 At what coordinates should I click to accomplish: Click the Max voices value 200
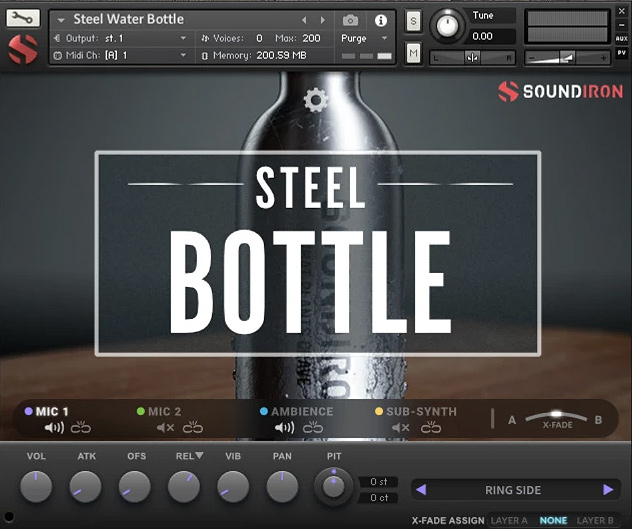[x=311, y=38]
